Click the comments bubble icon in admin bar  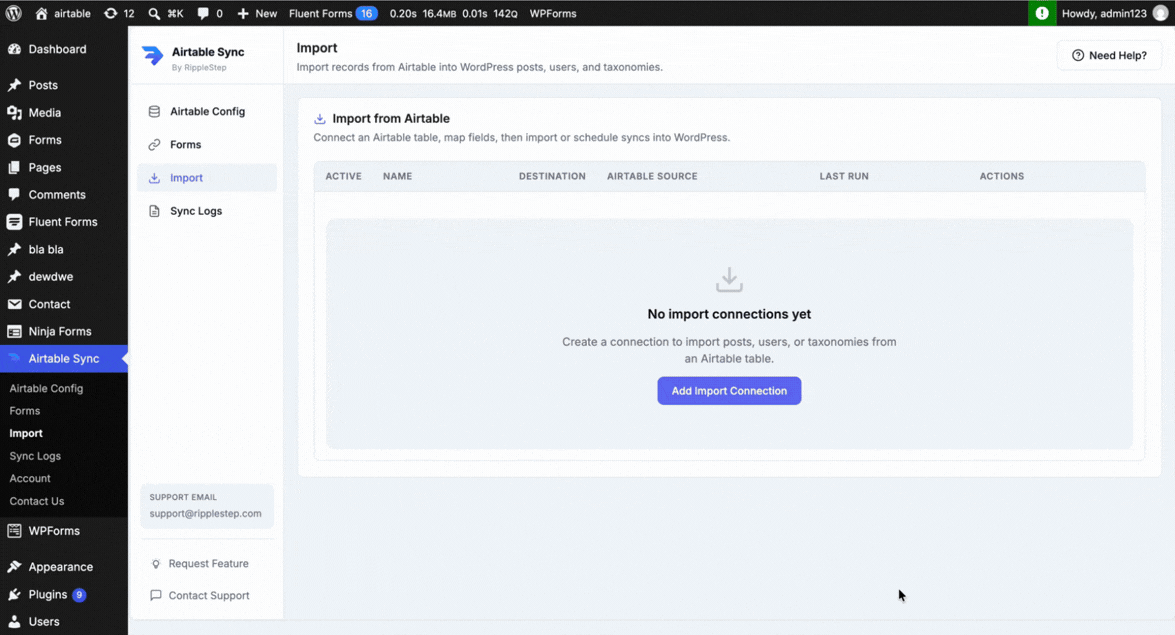pos(203,13)
